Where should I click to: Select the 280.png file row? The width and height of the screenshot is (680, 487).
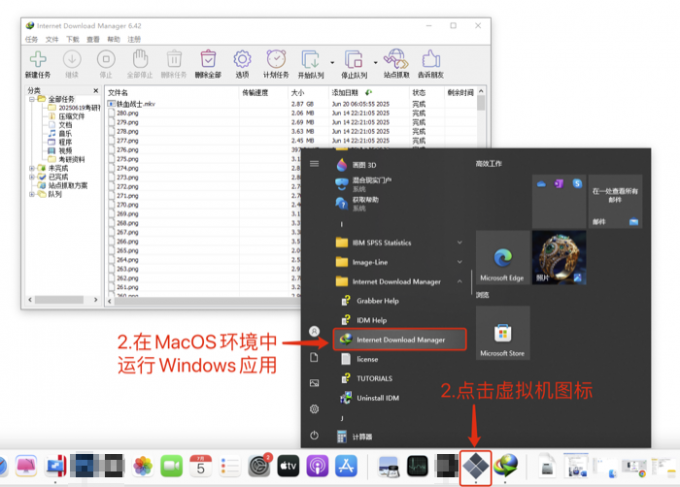click(291, 113)
